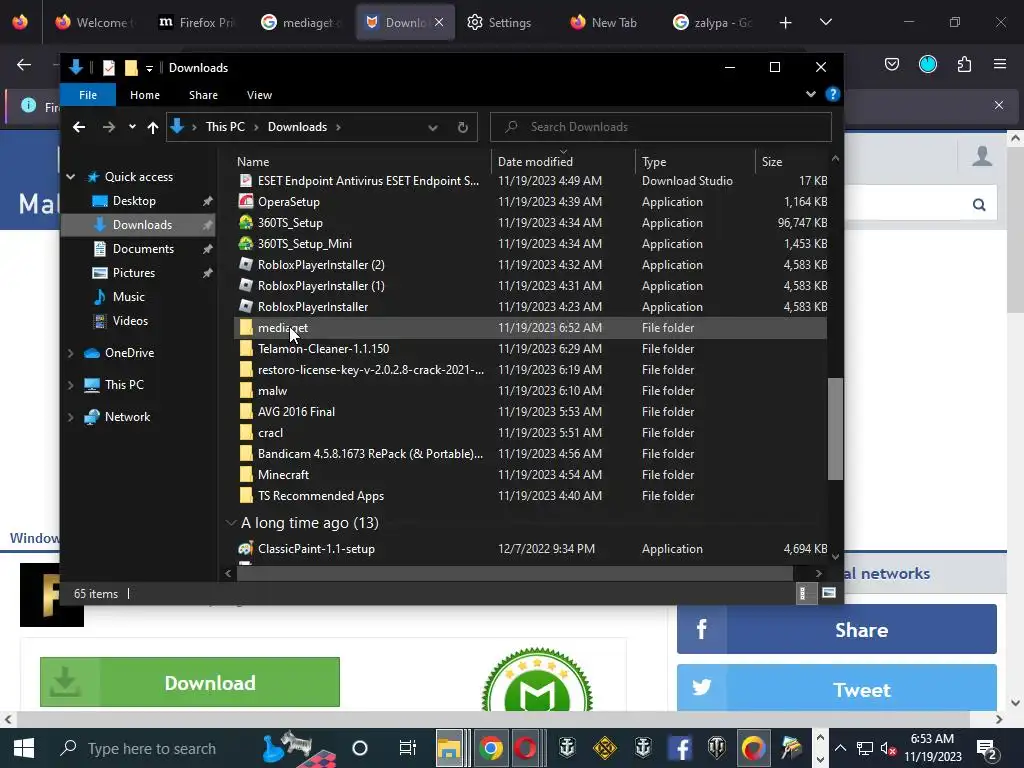Click the Properties quick access toolbar icon

[x=108, y=67]
